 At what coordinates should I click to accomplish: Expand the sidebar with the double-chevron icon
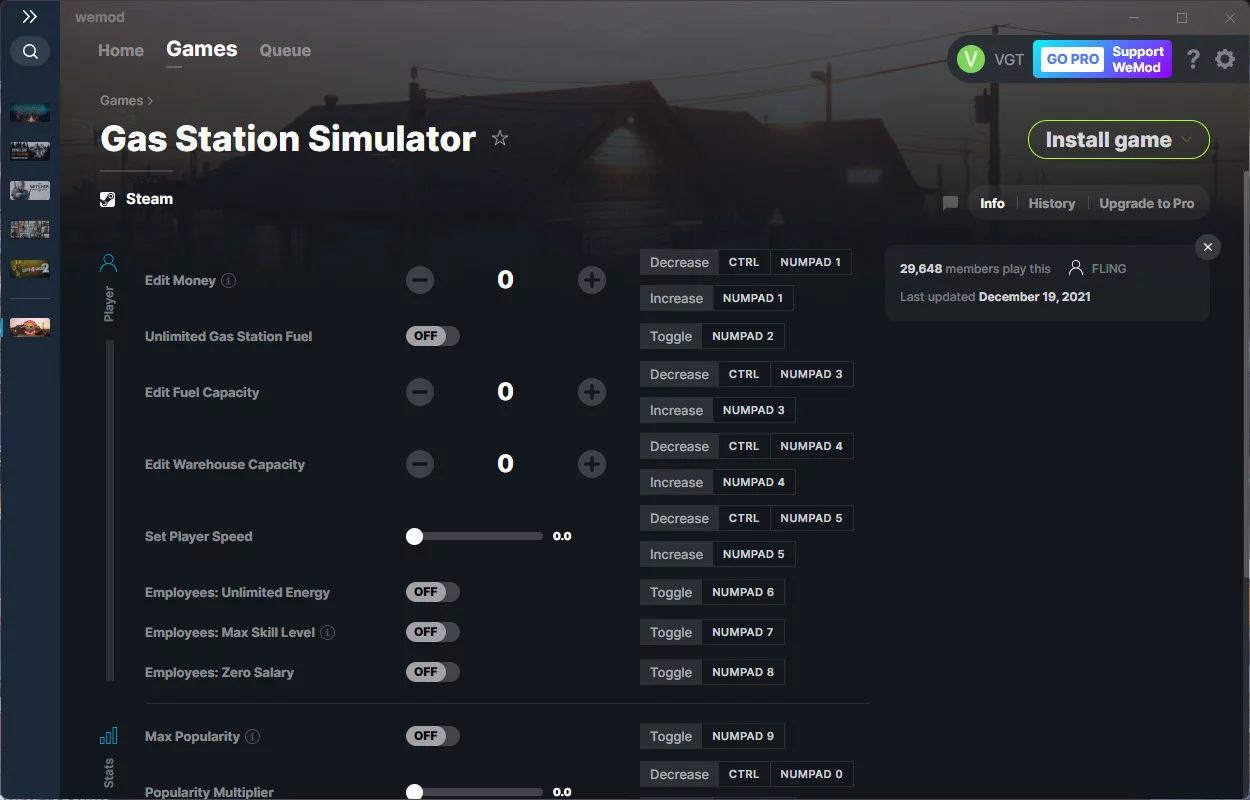(x=30, y=17)
